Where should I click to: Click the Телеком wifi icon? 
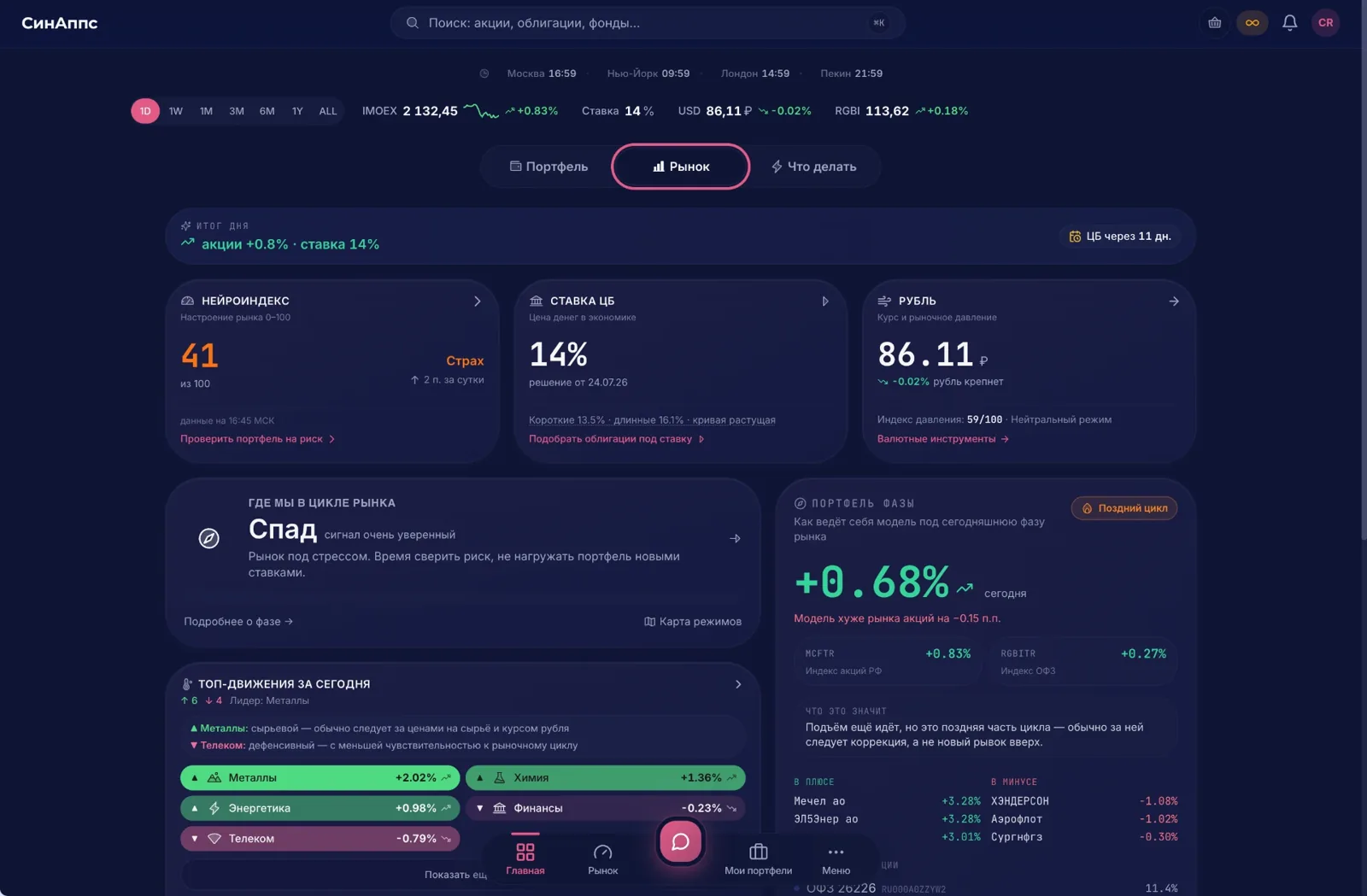pos(214,839)
